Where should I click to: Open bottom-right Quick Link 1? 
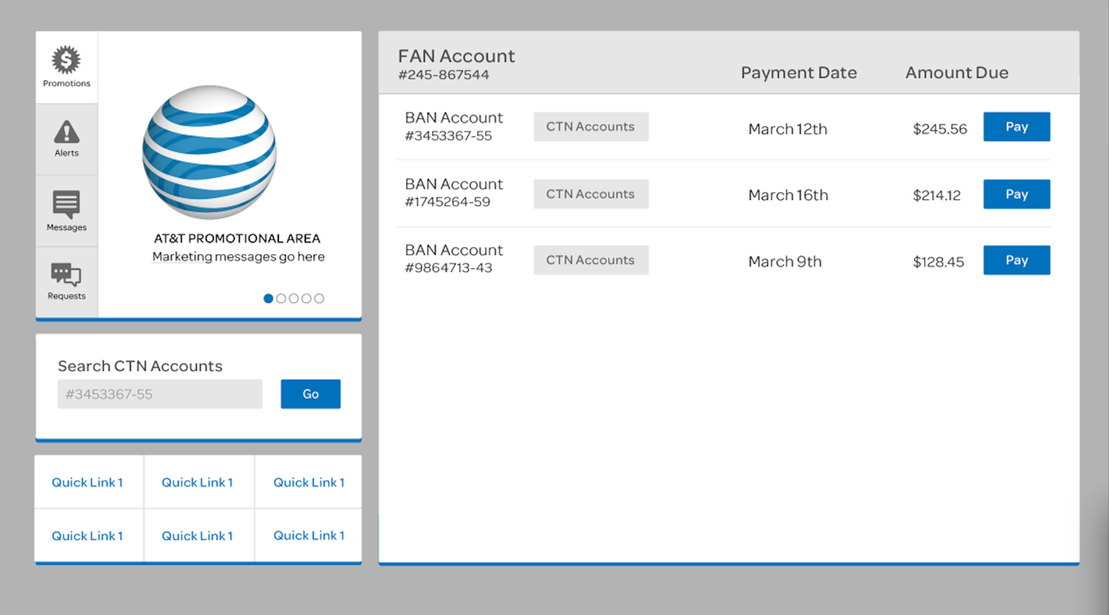pos(309,536)
